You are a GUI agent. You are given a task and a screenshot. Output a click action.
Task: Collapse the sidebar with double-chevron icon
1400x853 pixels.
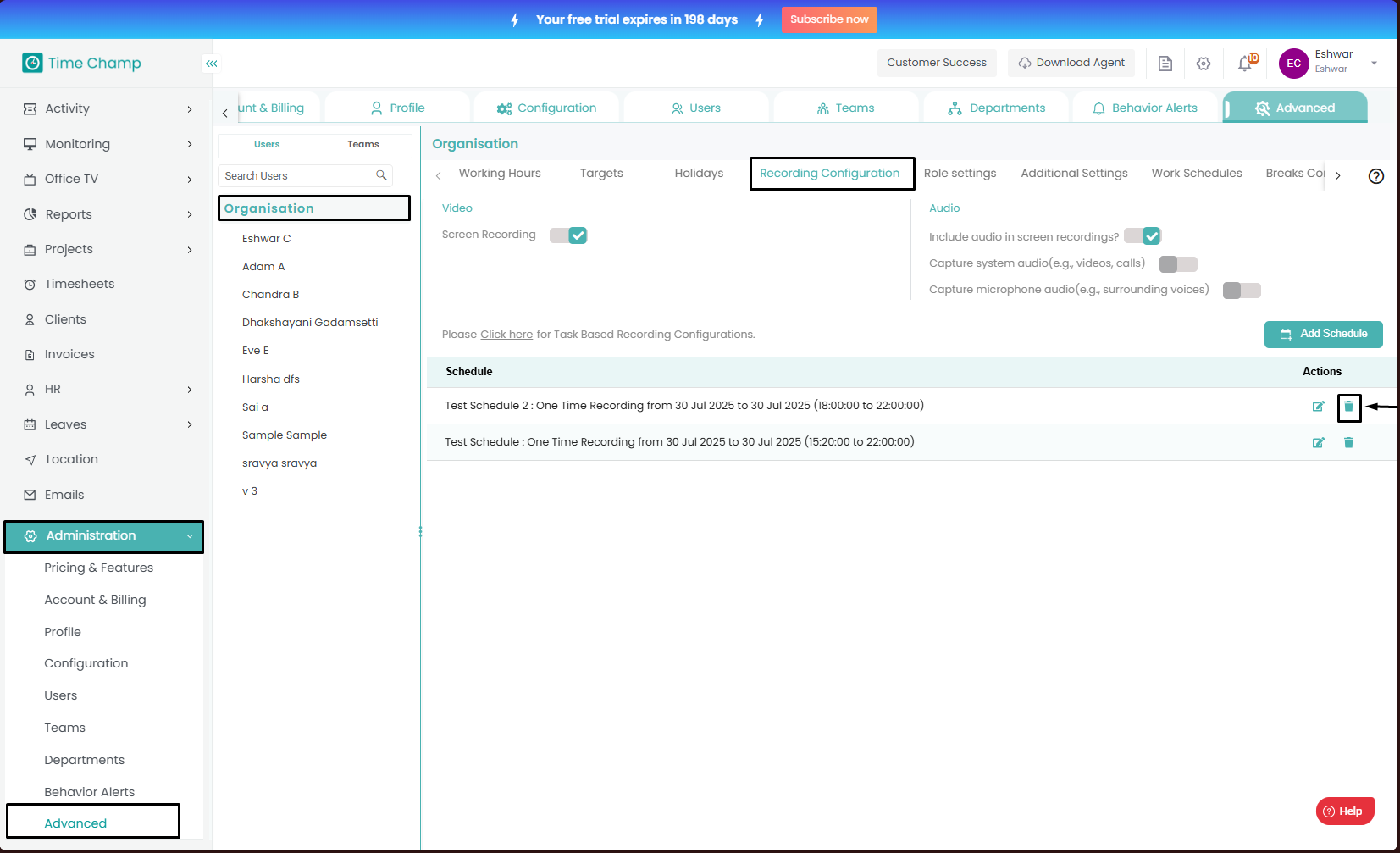[211, 64]
